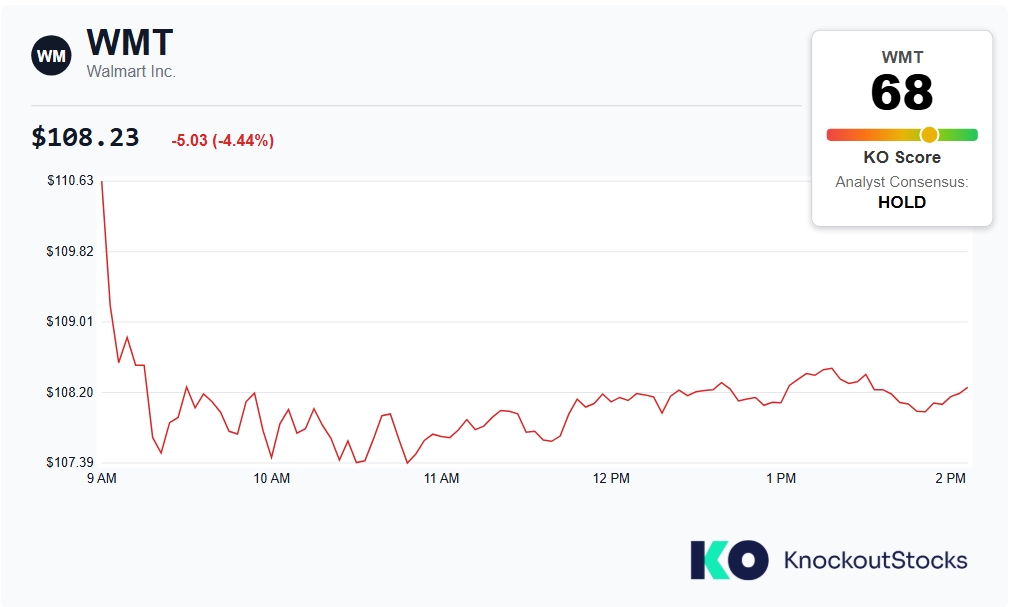Click the KO KnockoutStocks logo mark
Image resolution: width=1017 pixels, height=607 pixels.
pos(730,560)
